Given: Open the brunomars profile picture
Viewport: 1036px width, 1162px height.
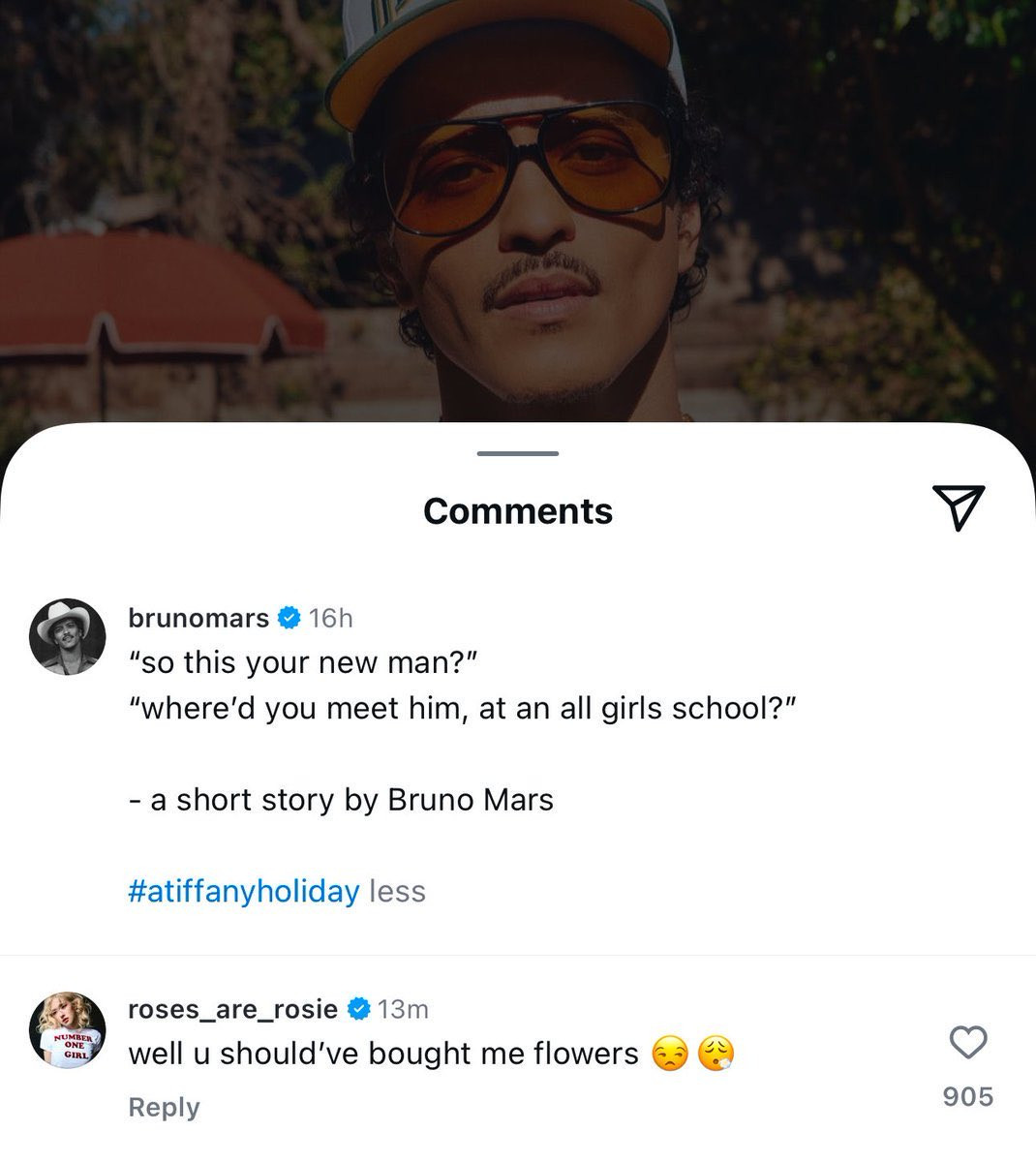Looking at the screenshot, I should point(67,636).
